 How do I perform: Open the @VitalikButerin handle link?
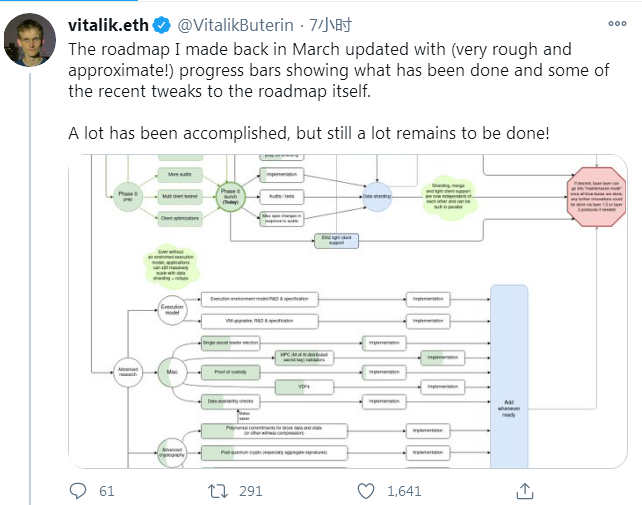tap(235, 25)
